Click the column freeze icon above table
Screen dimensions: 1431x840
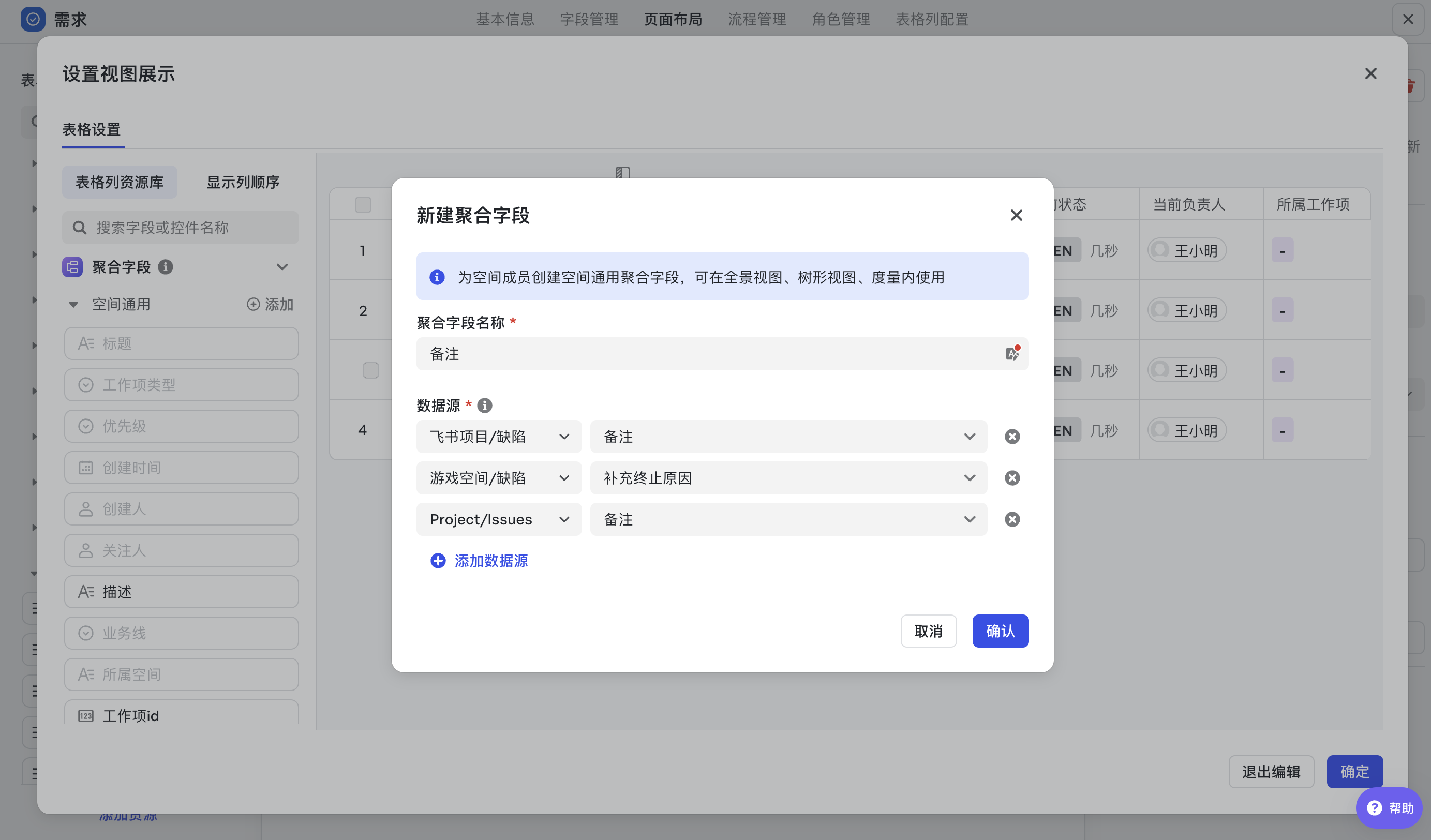click(623, 172)
